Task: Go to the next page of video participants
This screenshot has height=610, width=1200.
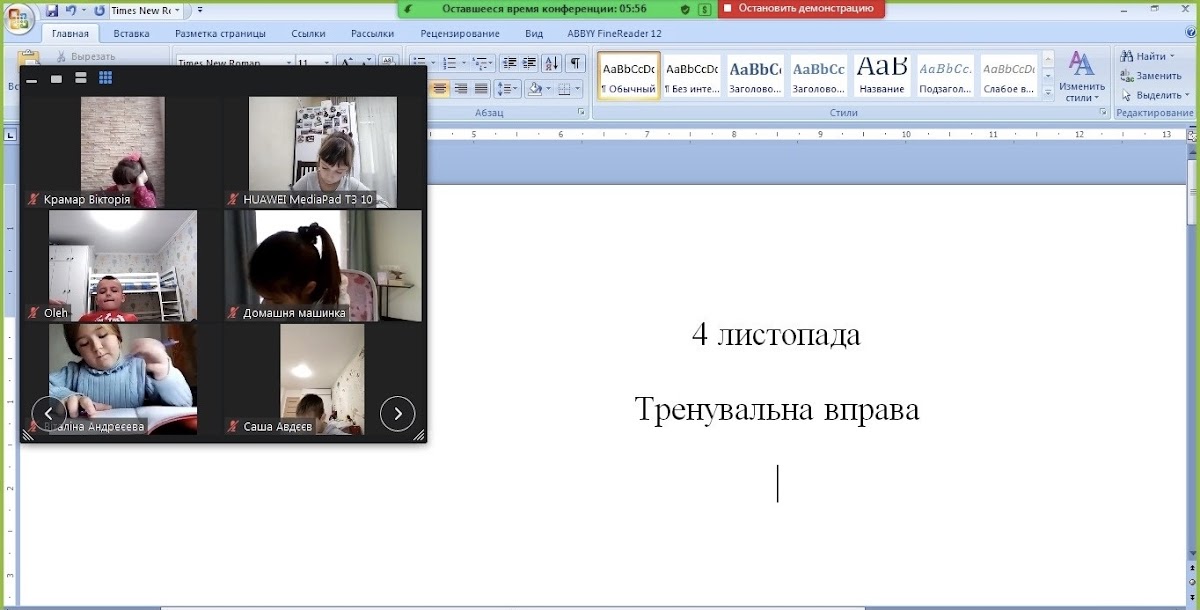Action: click(397, 413)
